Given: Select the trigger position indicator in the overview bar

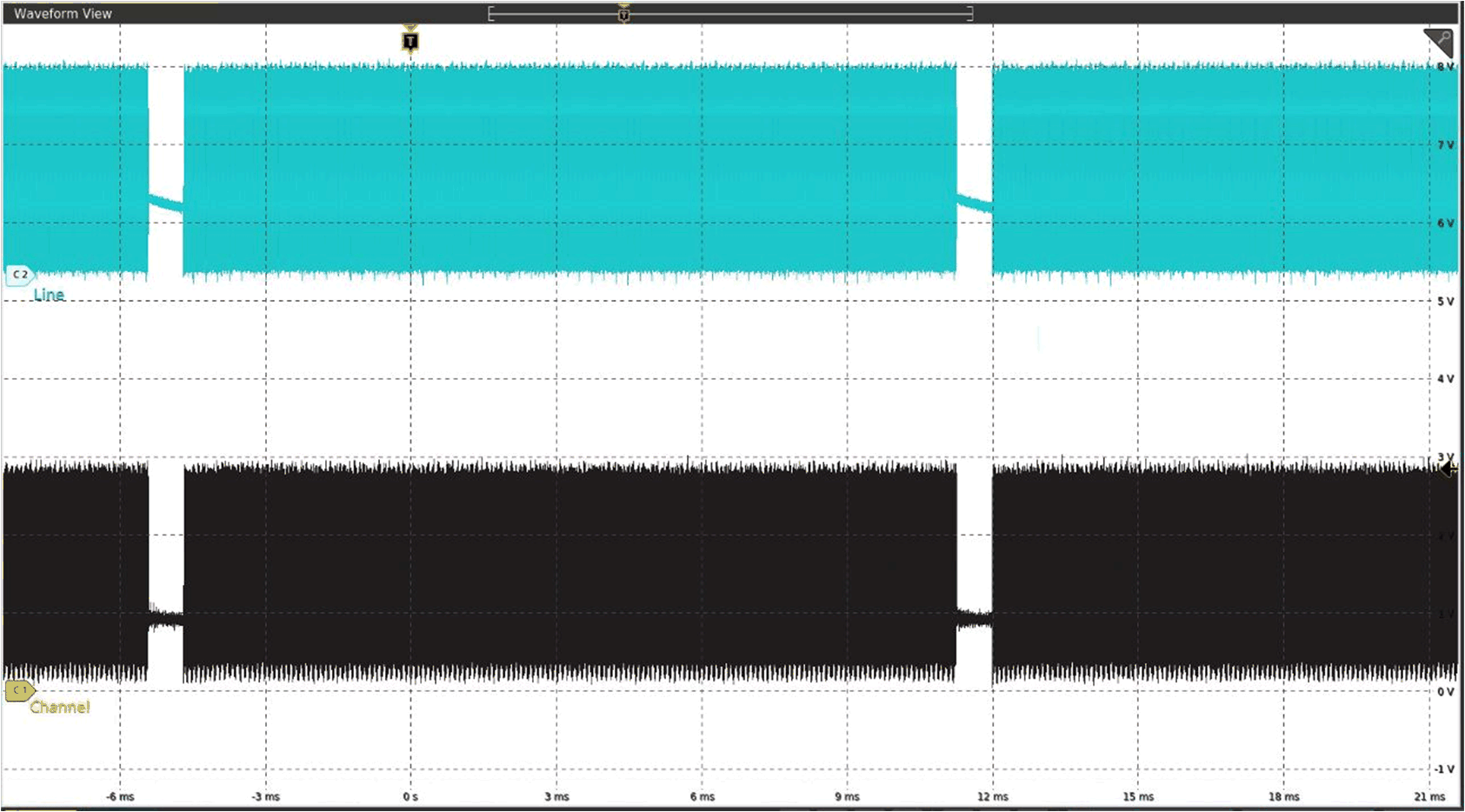Looking at the screenshot, I should click(624, 14).
